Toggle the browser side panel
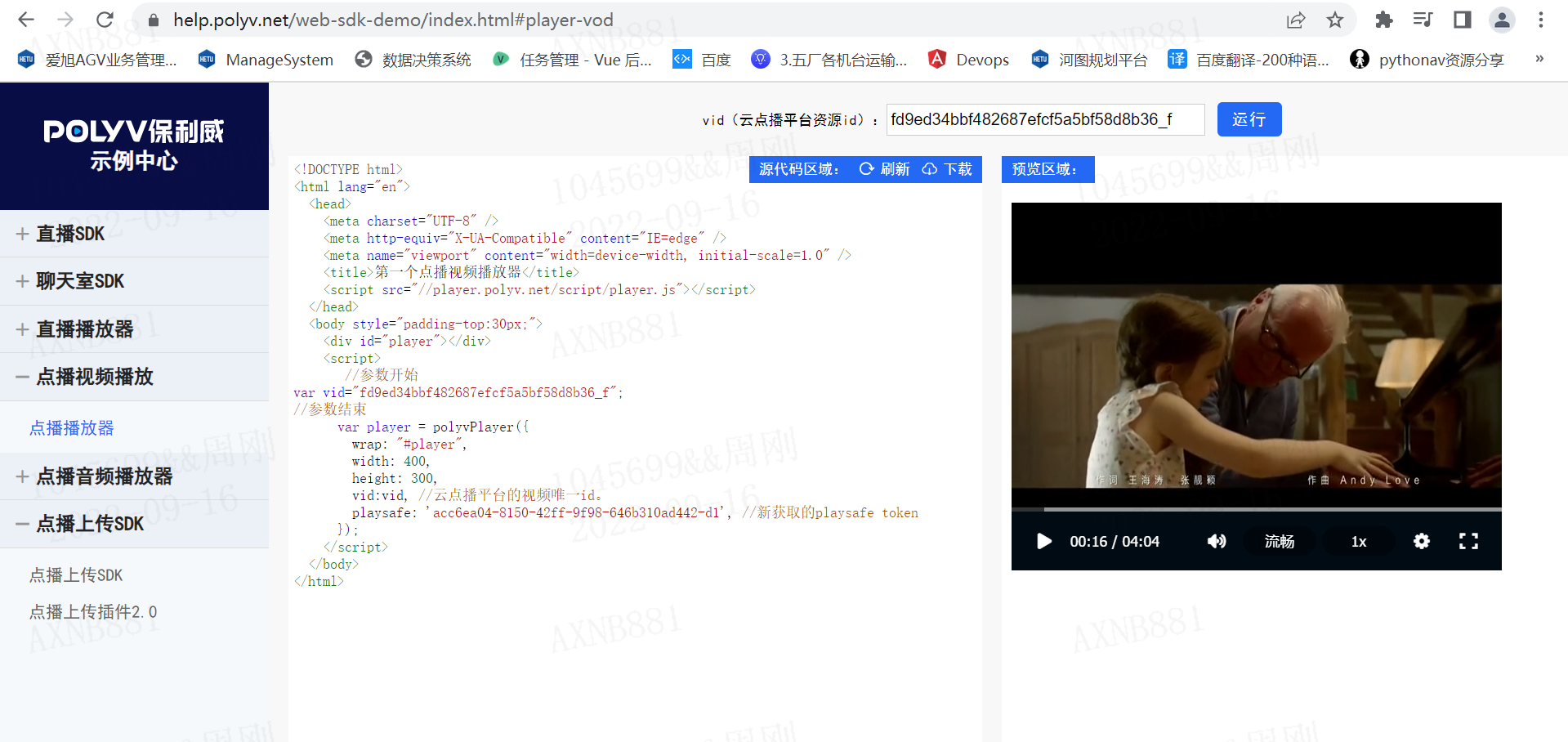 tap(1462, 20)
